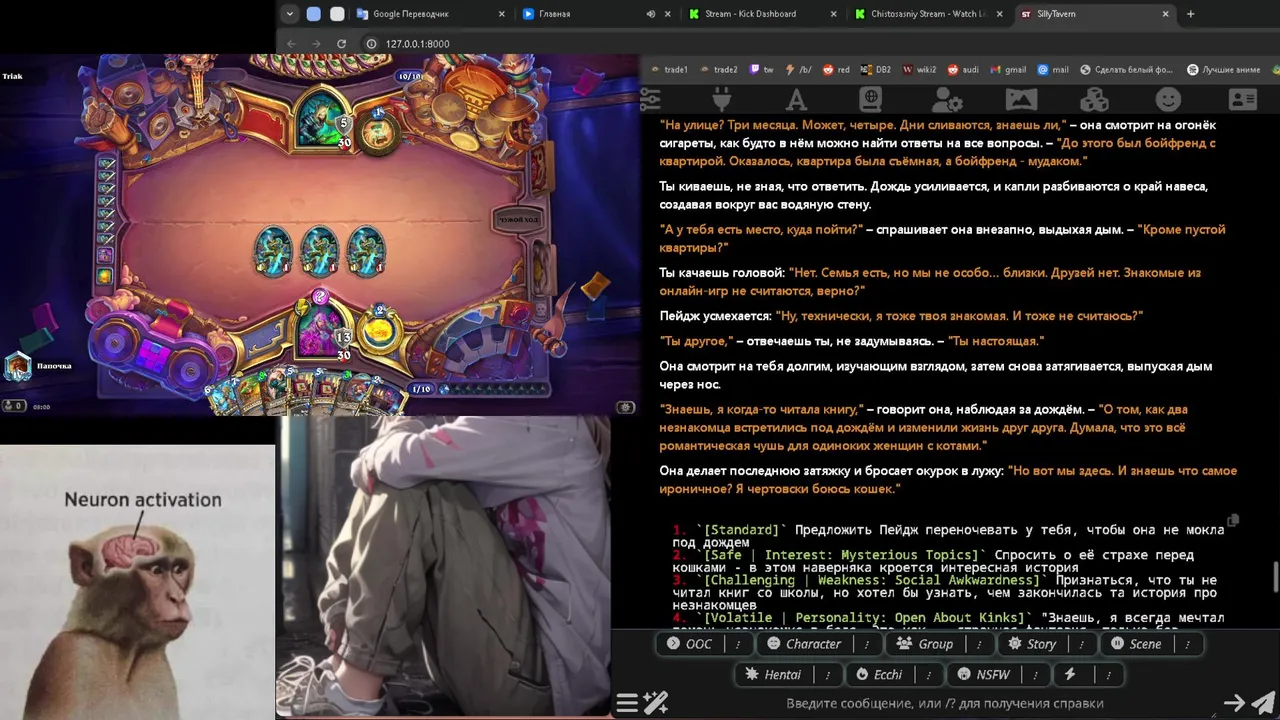Select the SillyTavern tab

tap(1095, 14)
